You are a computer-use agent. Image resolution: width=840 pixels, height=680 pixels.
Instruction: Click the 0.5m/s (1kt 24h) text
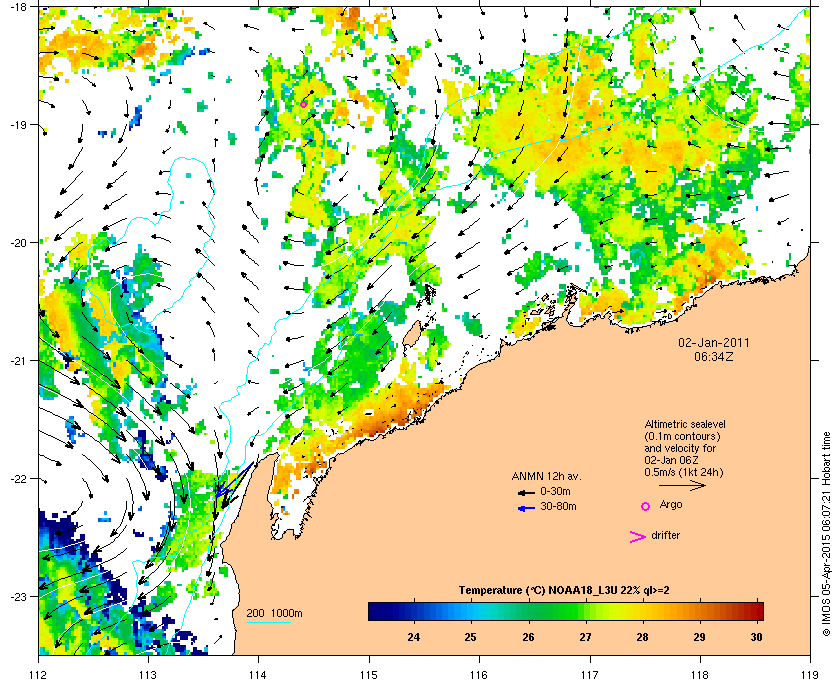(684, 473)
